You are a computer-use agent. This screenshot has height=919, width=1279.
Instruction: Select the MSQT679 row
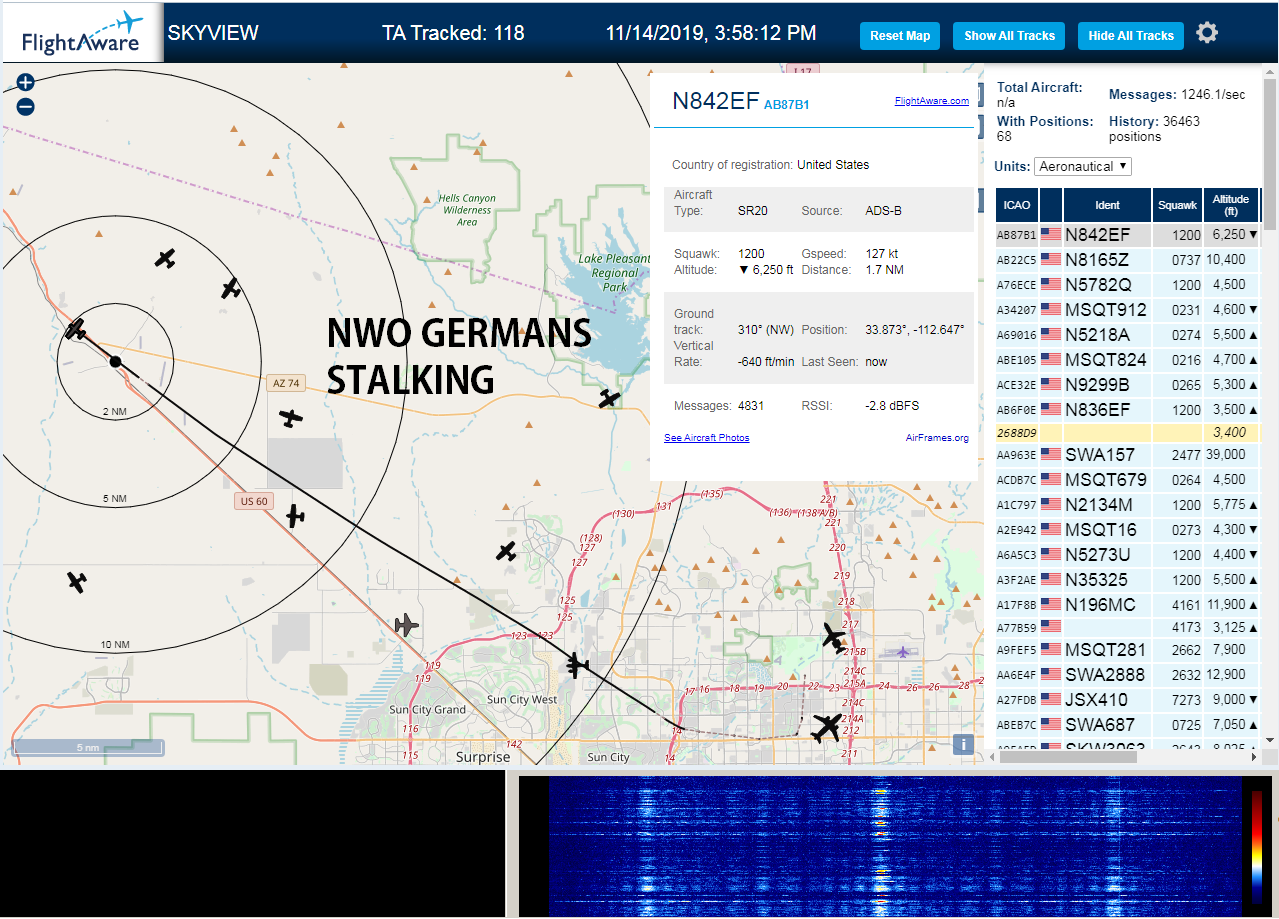point(1127,479)
